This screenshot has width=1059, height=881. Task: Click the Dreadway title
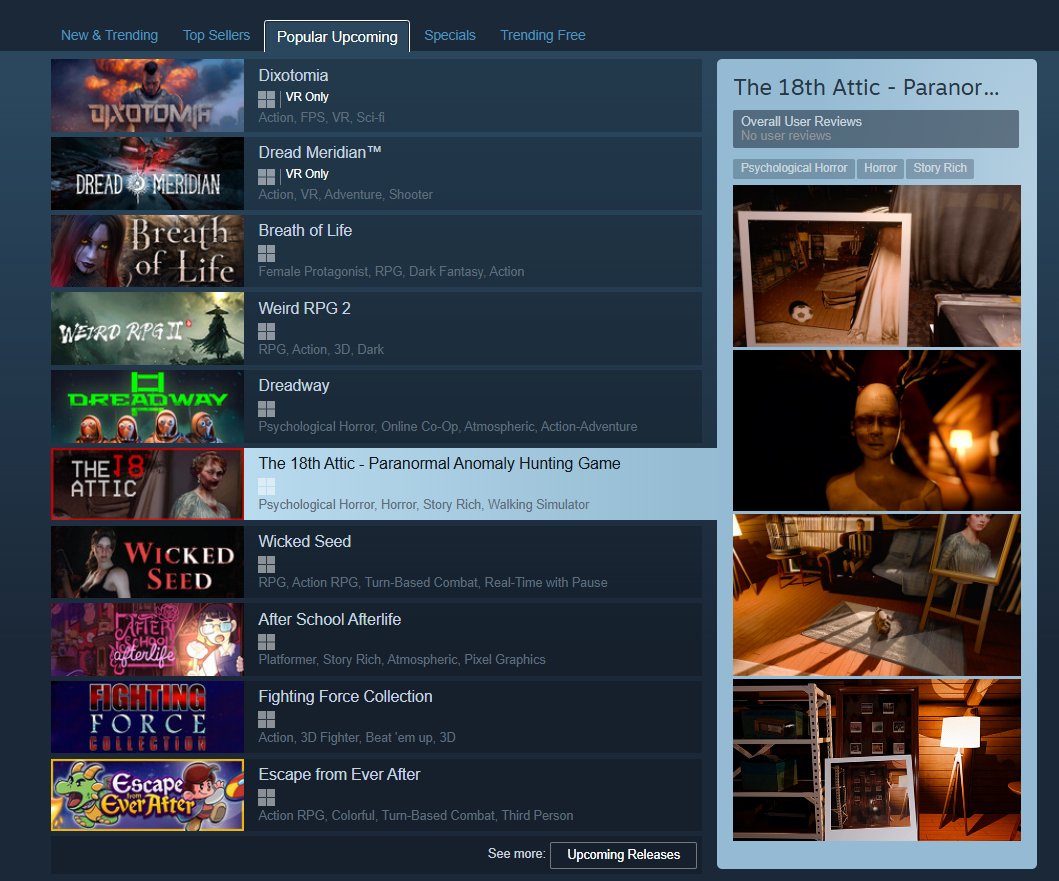[x=294, y=385]
